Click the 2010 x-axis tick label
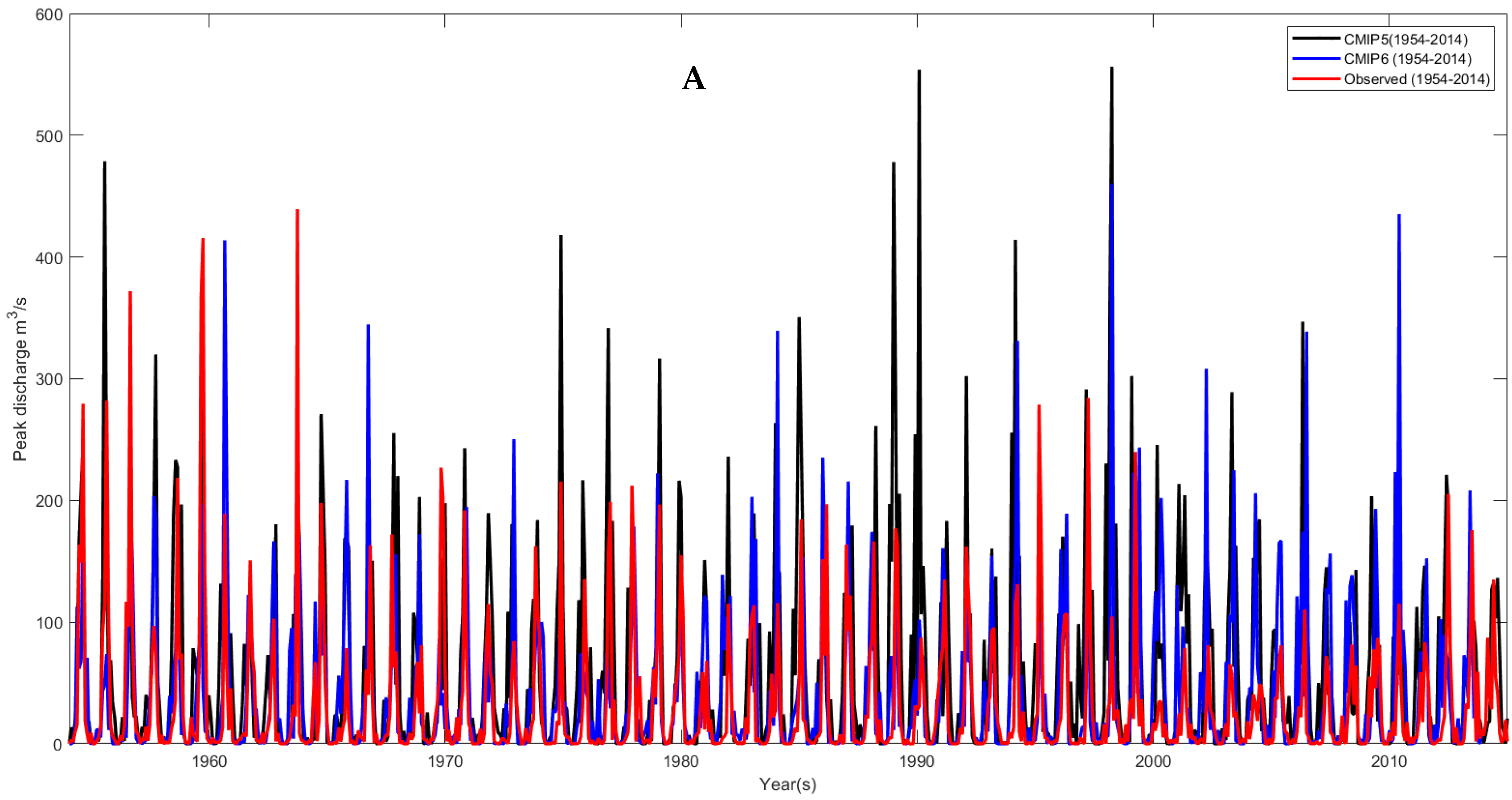1512x800 pixels. coord(1389,761)
